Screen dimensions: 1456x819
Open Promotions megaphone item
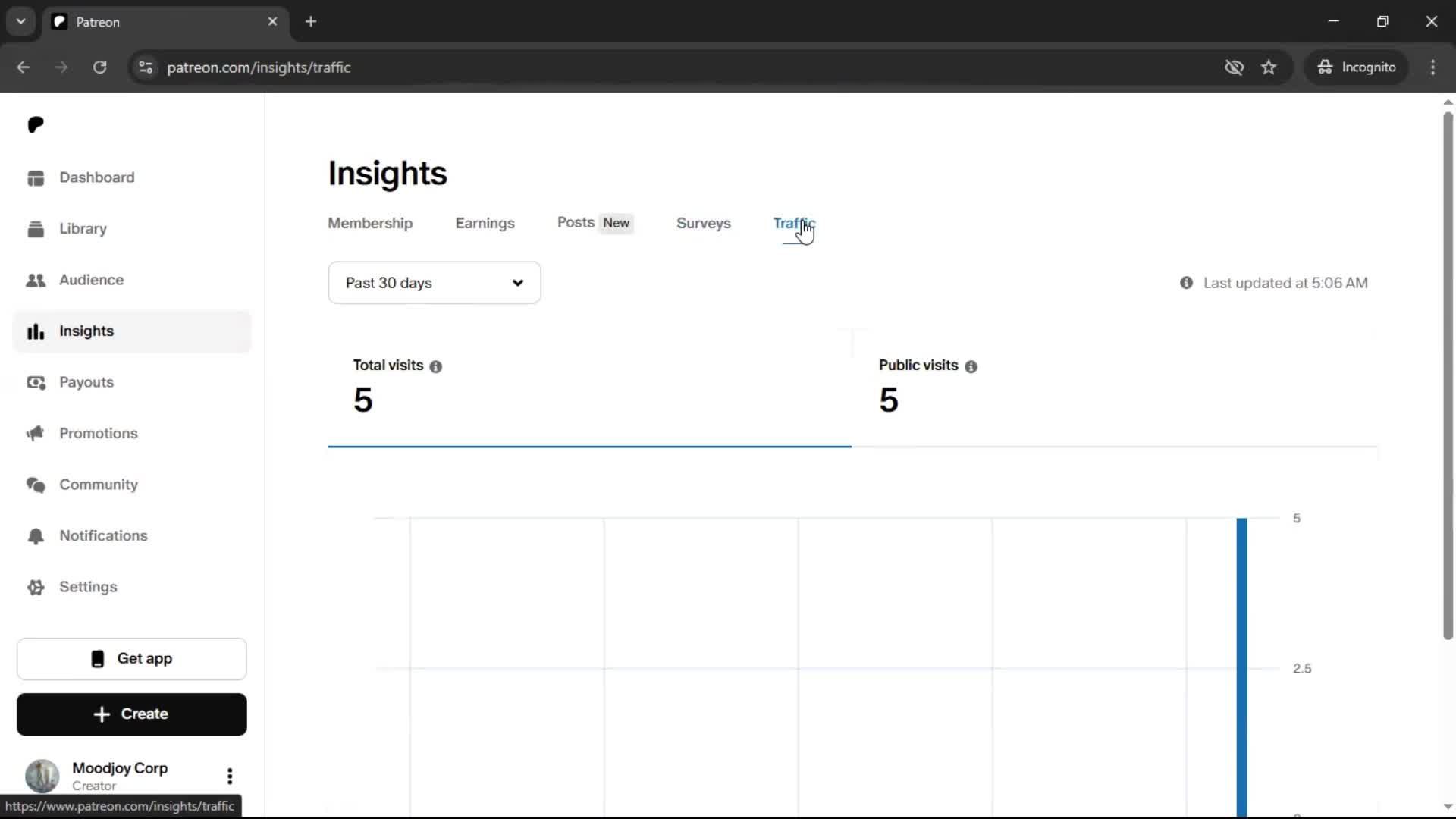pyautogui.click(x=98, y=433)
